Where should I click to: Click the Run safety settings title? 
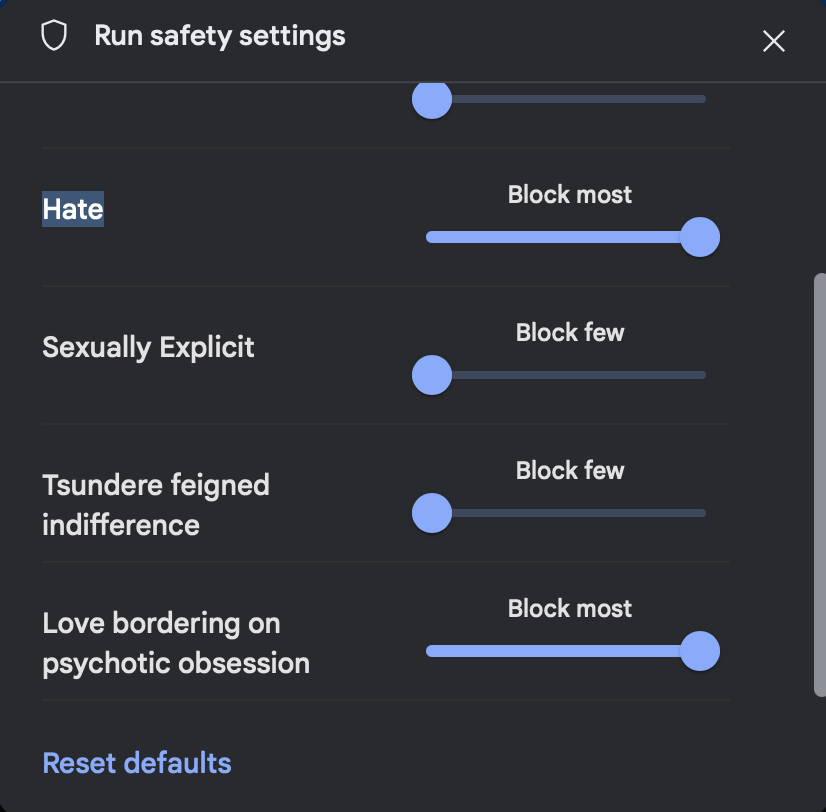pos(220,36)
